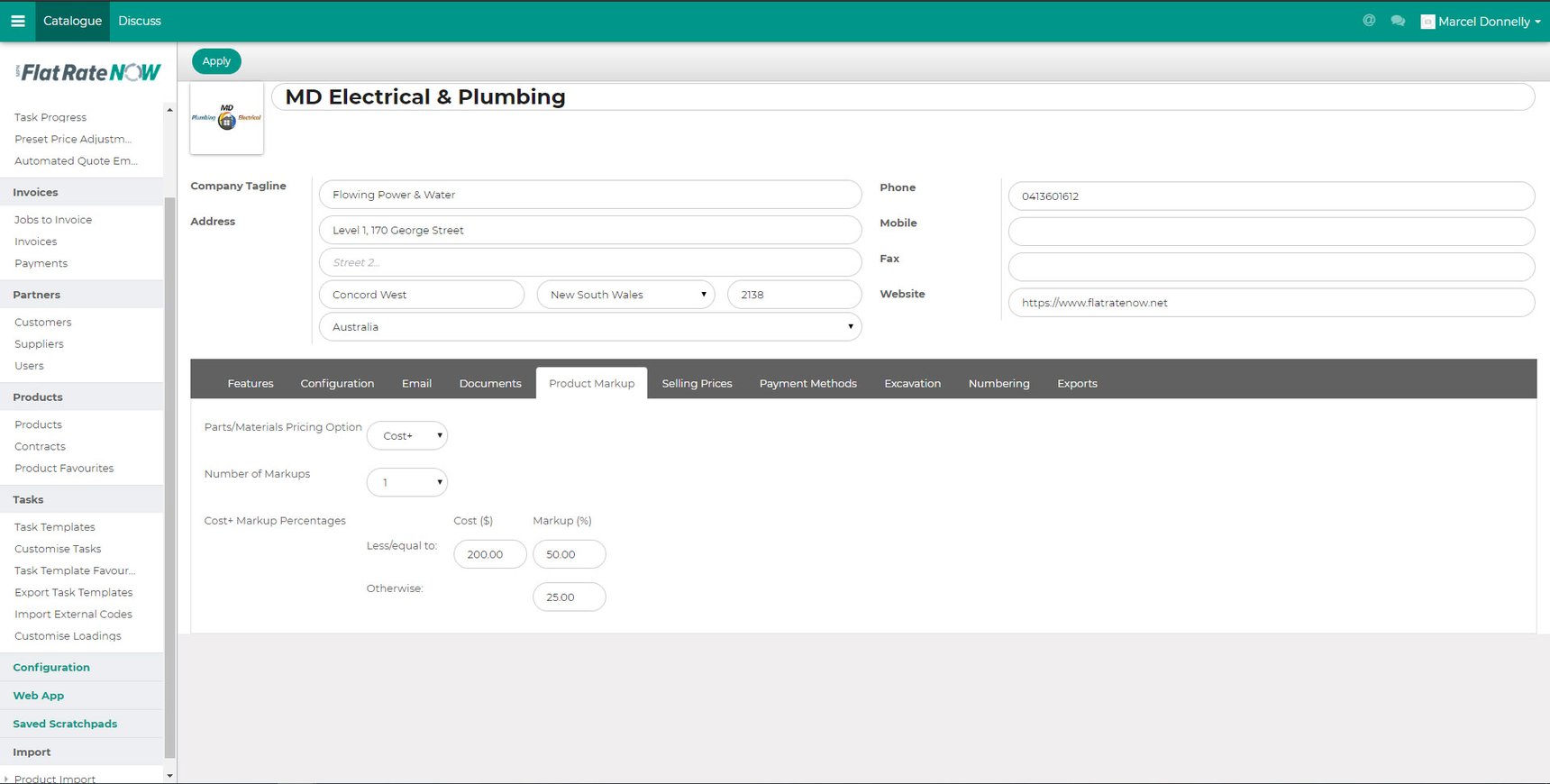Open Task Progress in sidebar

[x=50, y=118]
